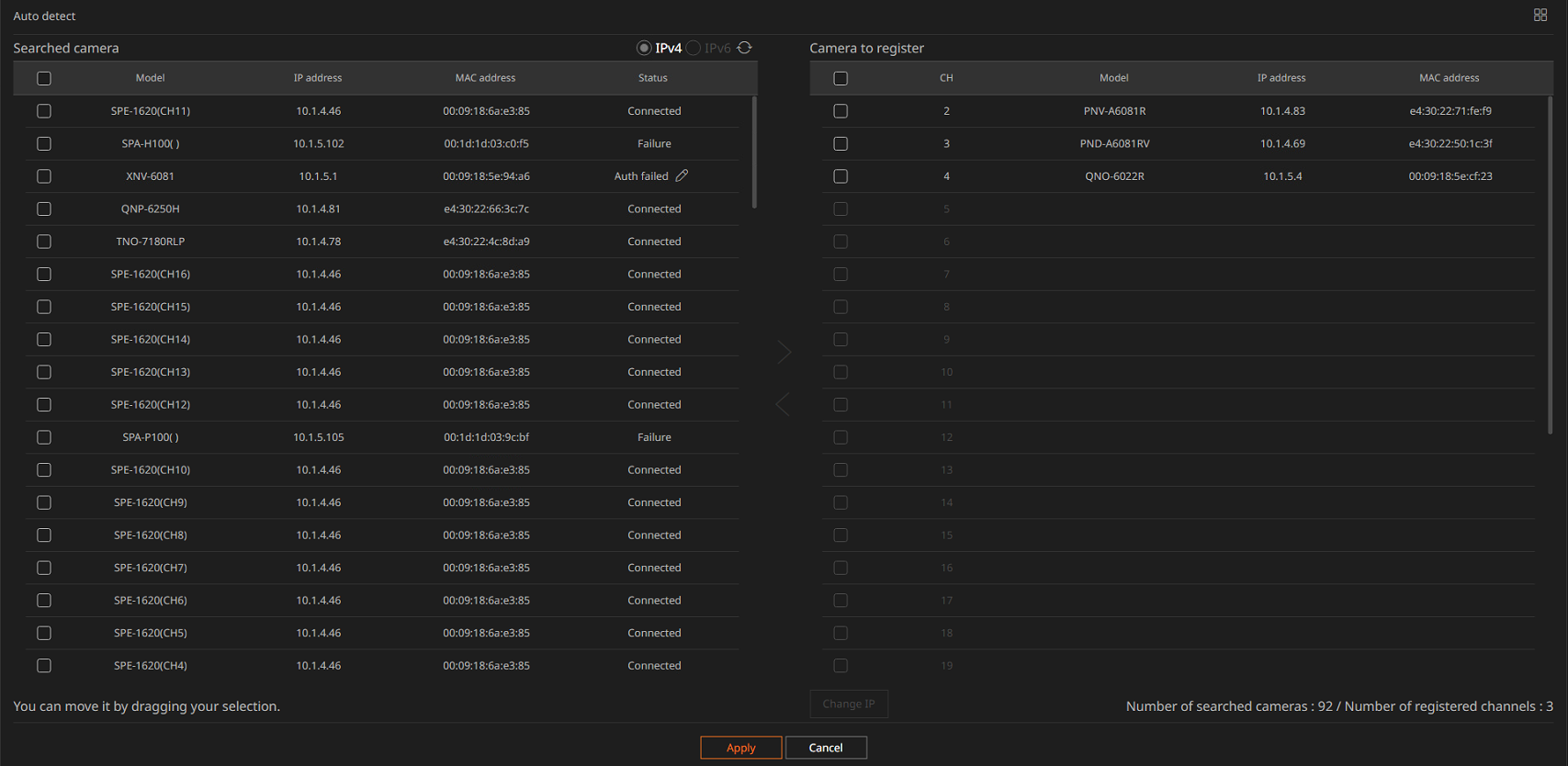The width and height of the screenshot is (1568, 766).
Task: Select the SPE-1620(CH12) model cell
Action: click(151, 404)
